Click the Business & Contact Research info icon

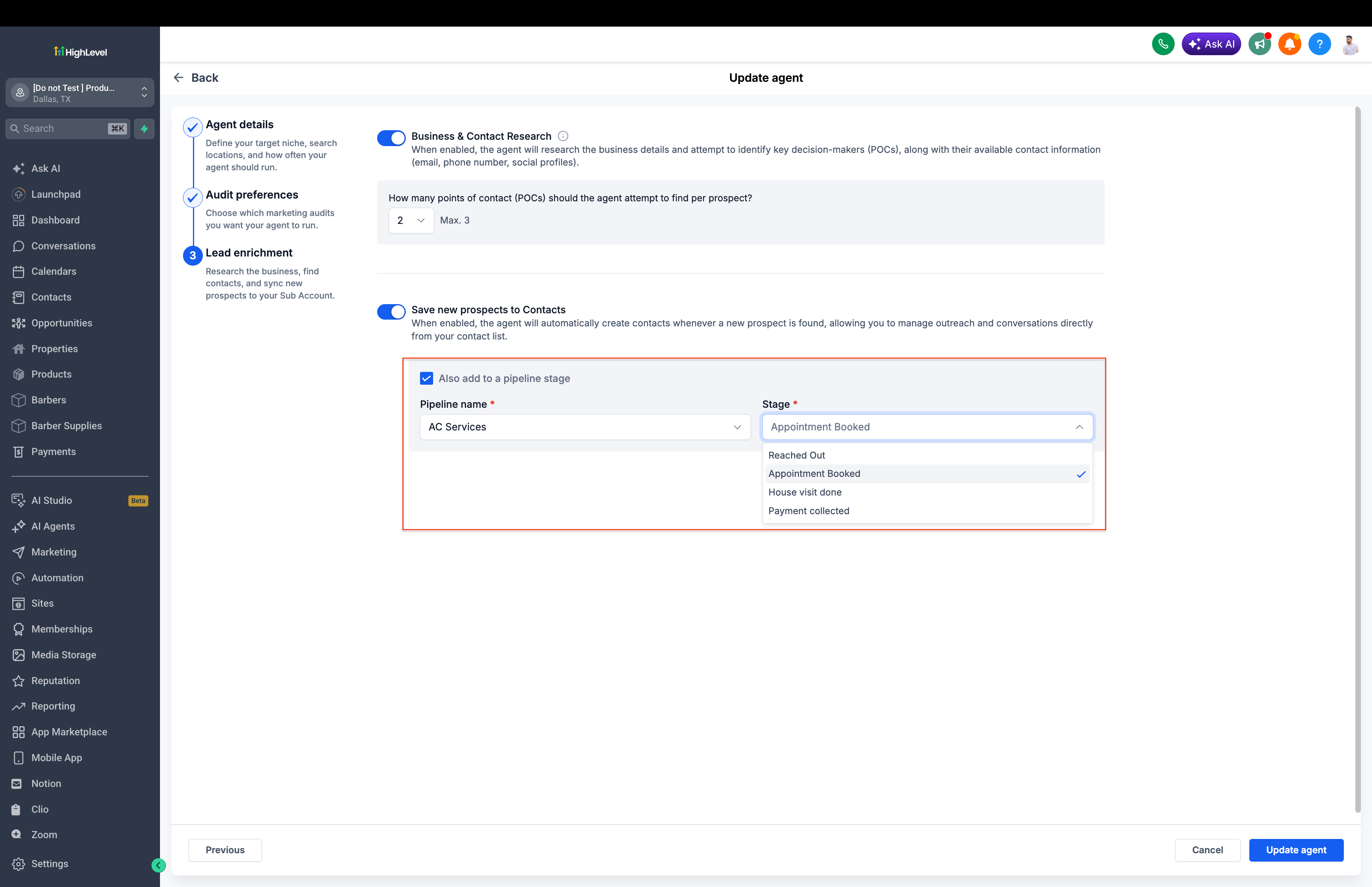coord(563,136)
